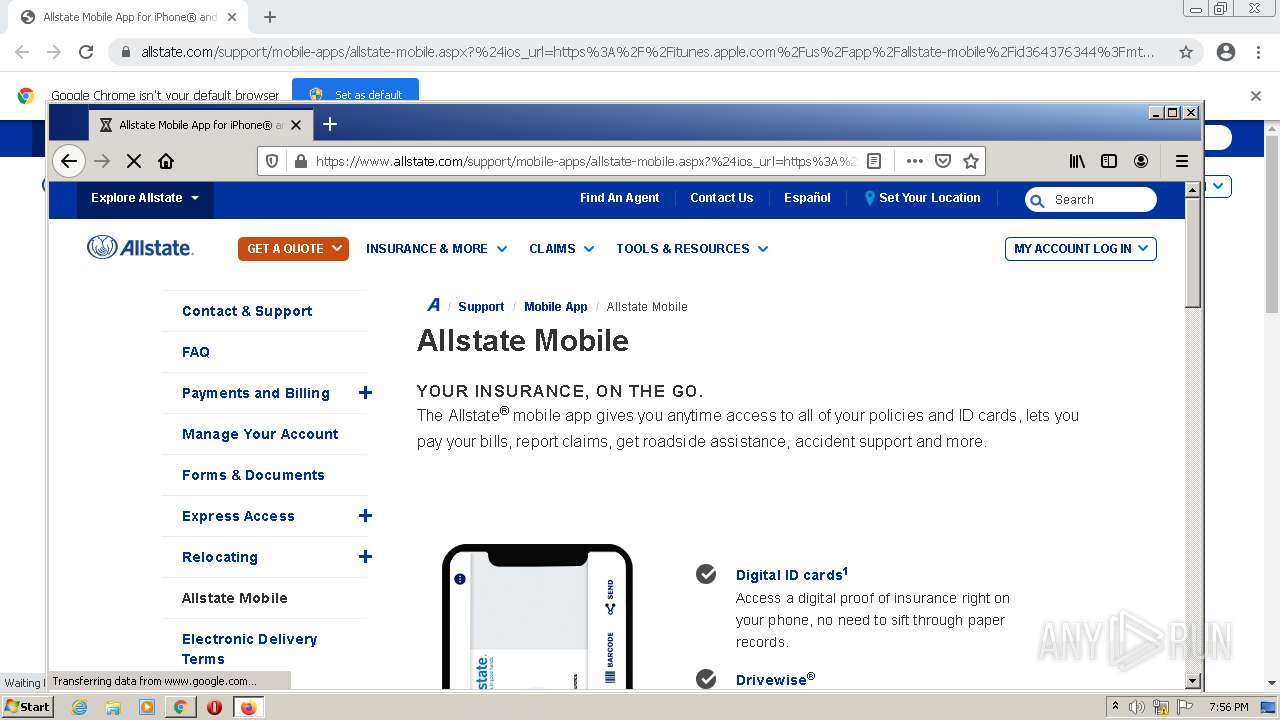This screenshot has height=720, width=1280.
Task: Switch to Español link
Action: coord(807,198)
